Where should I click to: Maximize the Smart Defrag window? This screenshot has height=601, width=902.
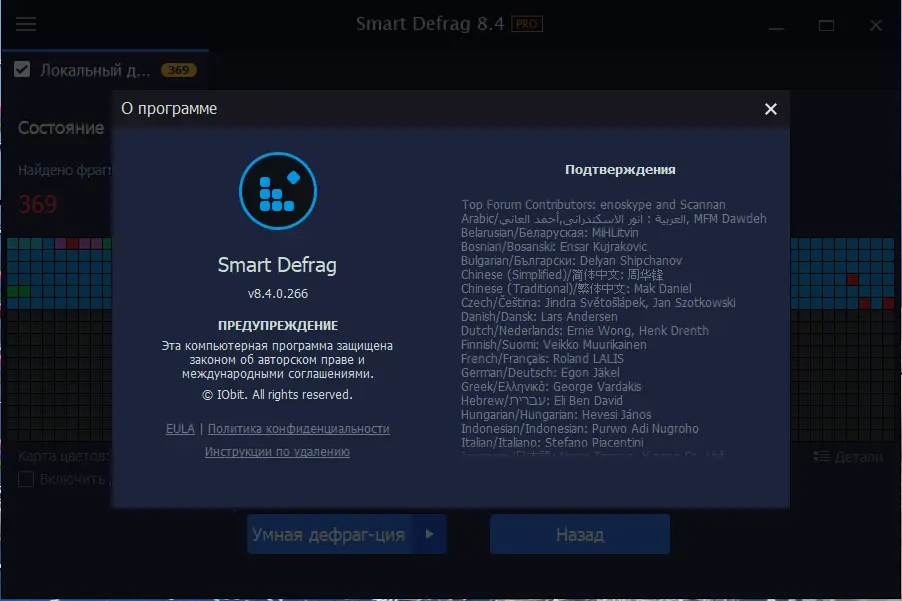pyautogui.click(x=826, y=25)
